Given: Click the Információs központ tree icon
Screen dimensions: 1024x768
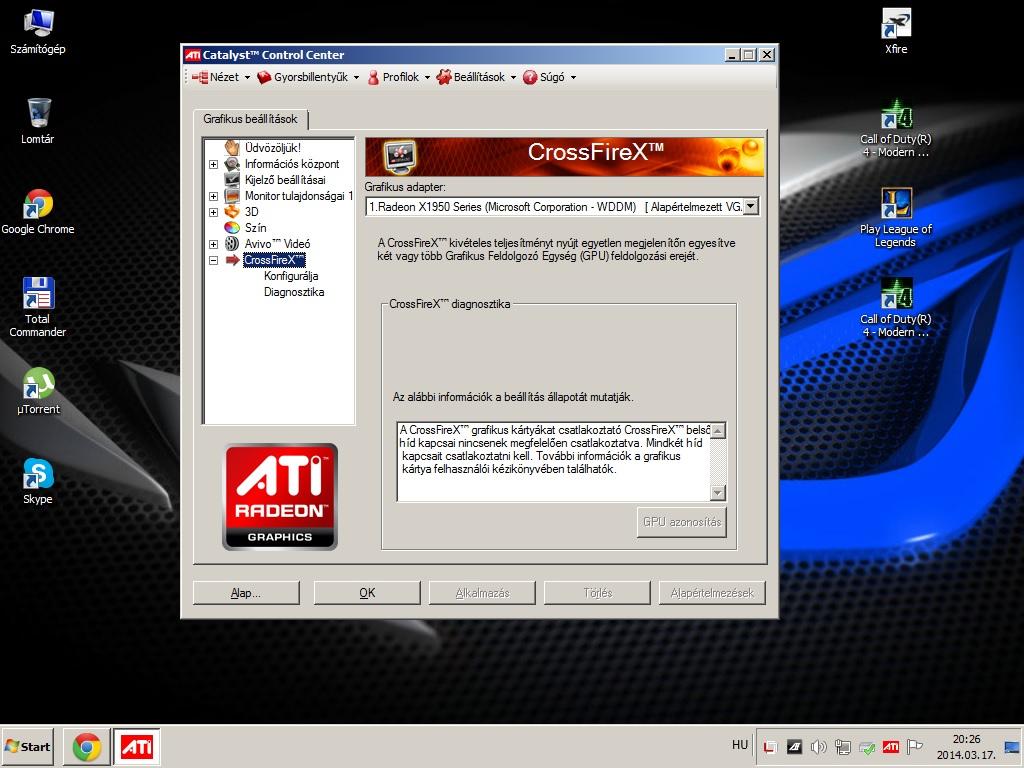Looking at the screenshot, I should [232, 164].
